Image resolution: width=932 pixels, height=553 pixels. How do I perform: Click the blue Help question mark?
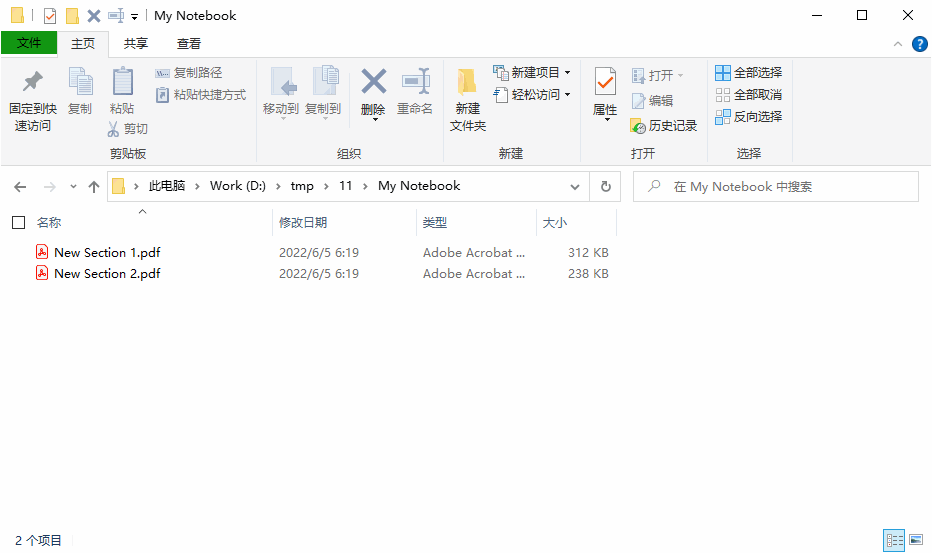point(920,44)
